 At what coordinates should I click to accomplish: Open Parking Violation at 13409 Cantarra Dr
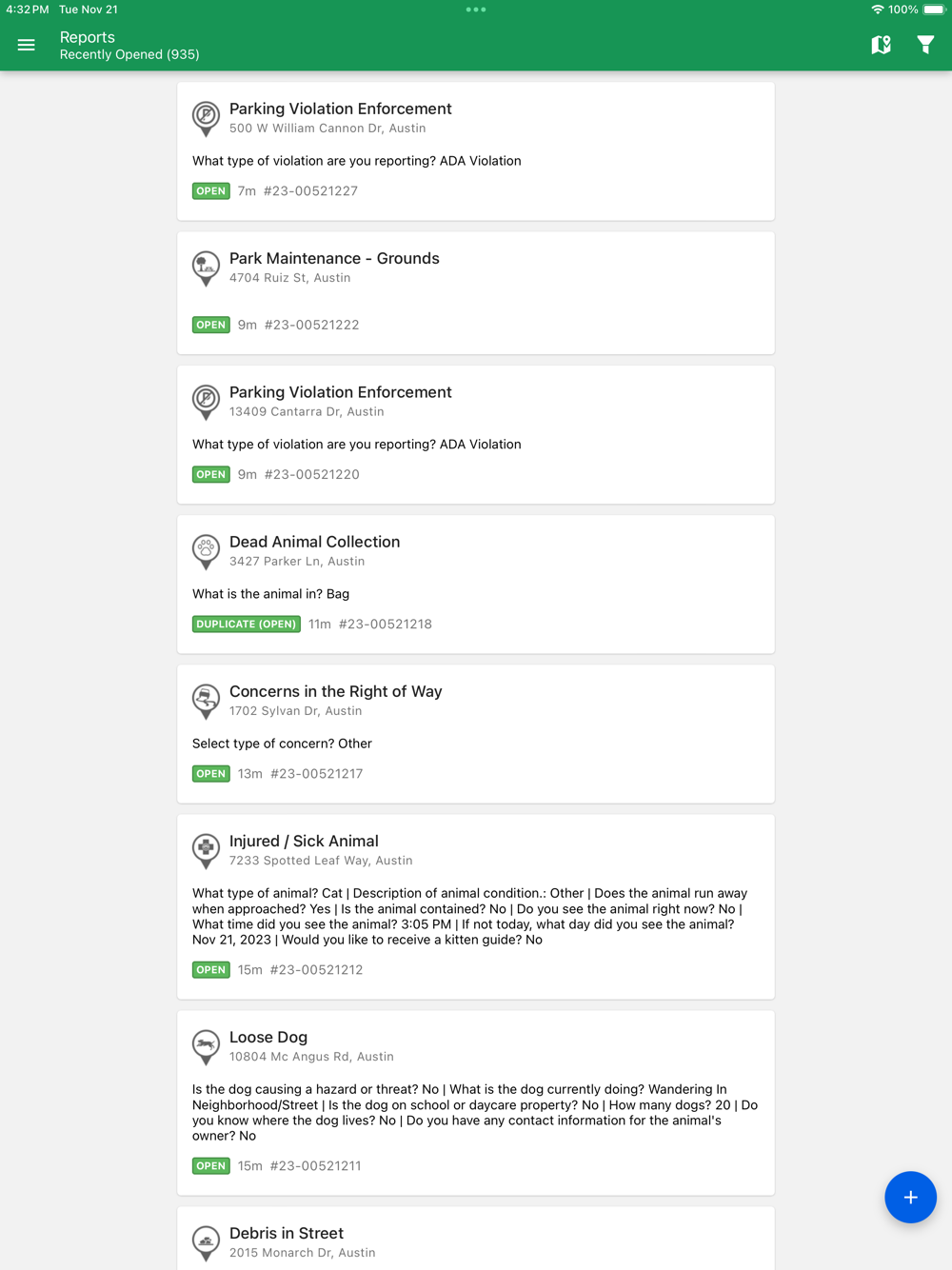340,392
